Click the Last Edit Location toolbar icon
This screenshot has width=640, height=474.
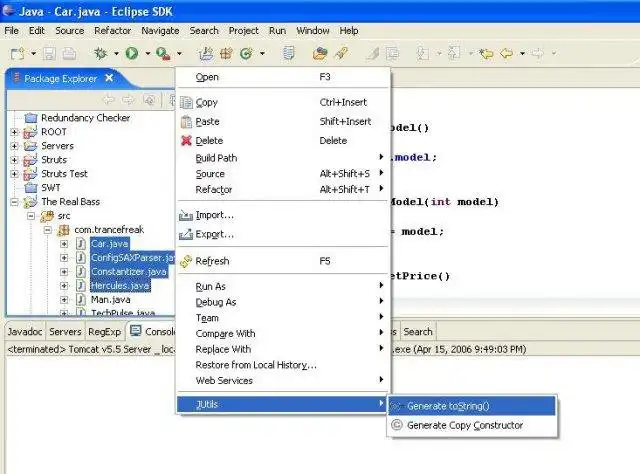[486, 53]
